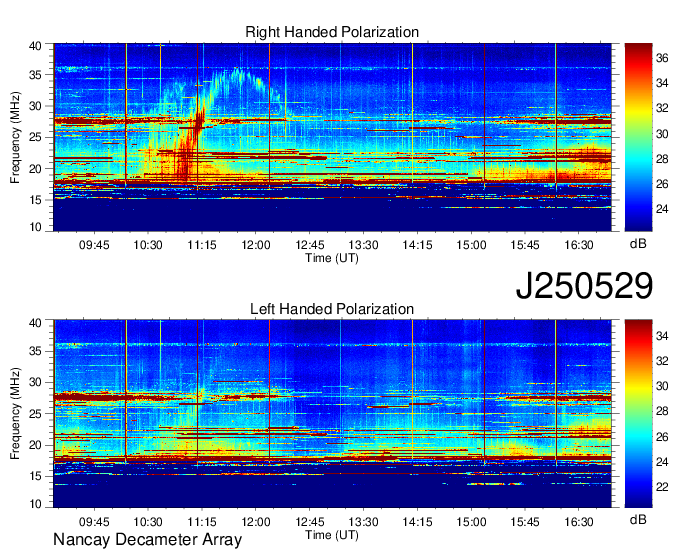Click the "Nancay Decameter Array" caption

coord(147,539)
